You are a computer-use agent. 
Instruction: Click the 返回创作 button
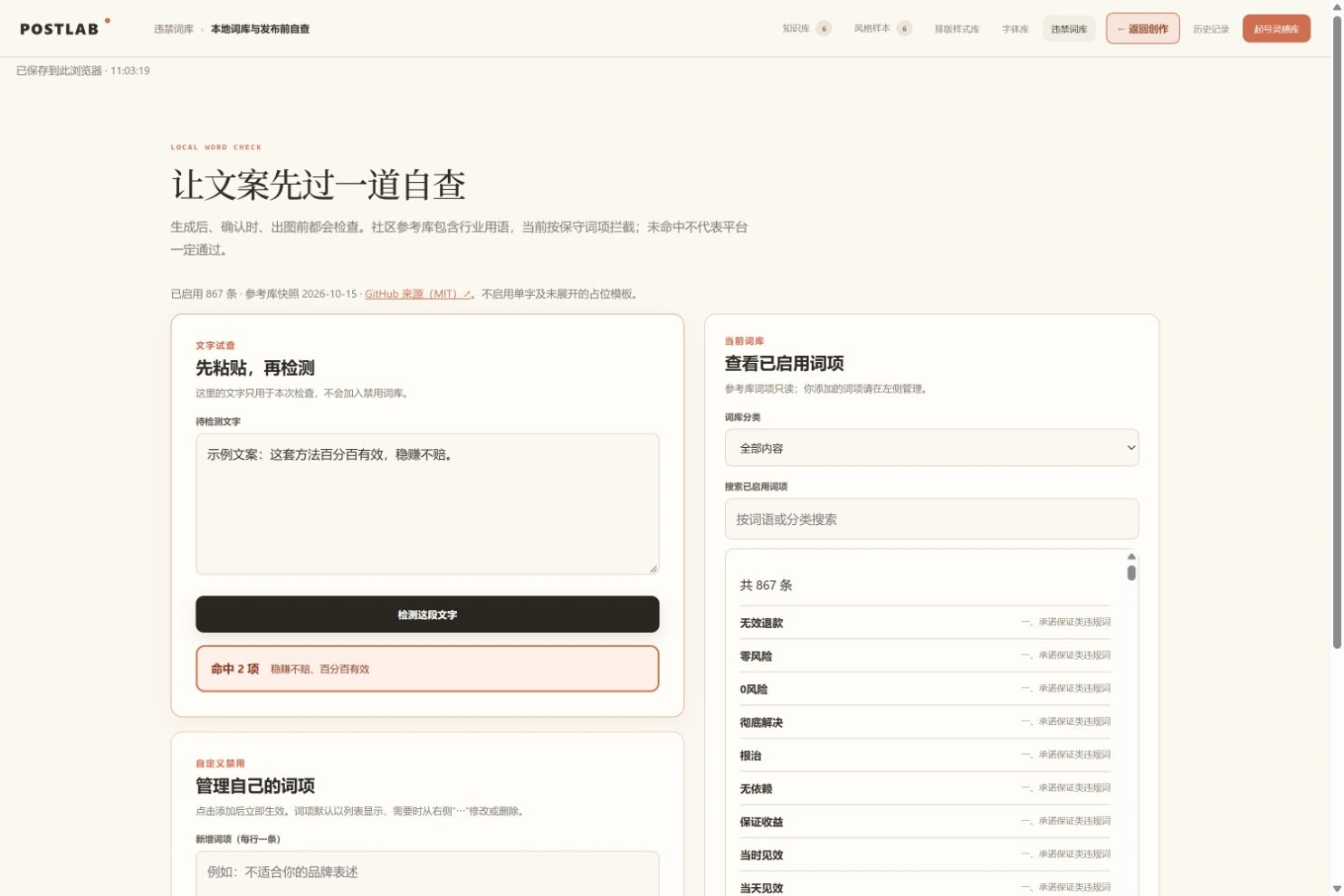pos(1142,29)
